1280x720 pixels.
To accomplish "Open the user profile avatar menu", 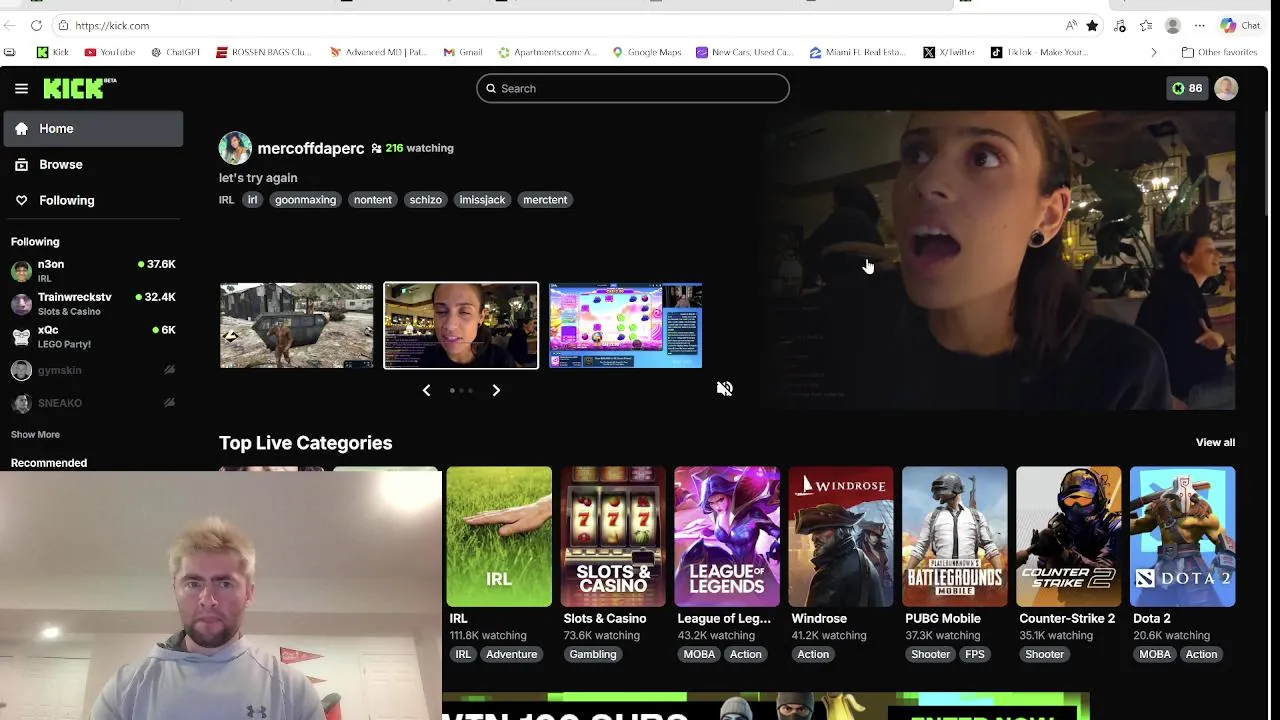I will (1226, 88).
